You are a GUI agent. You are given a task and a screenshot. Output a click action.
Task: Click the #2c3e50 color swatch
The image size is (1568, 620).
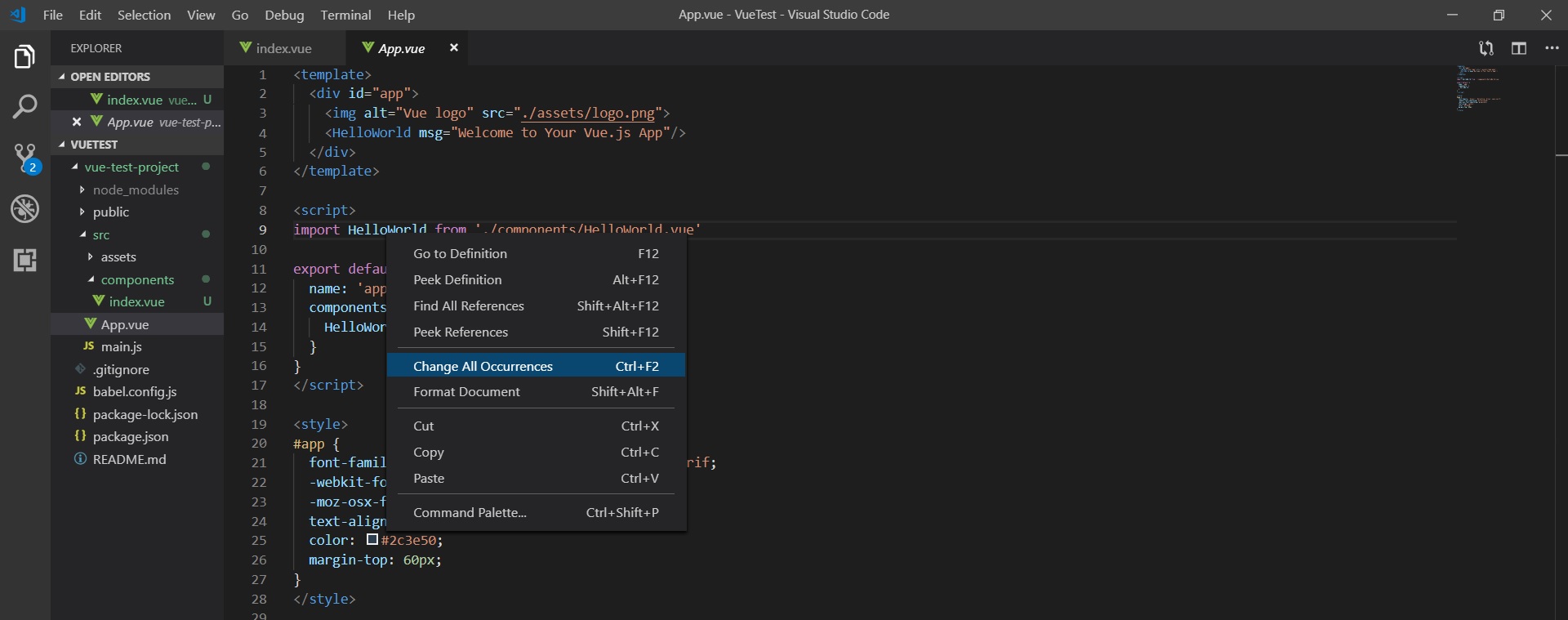click(x=372, y=540)
